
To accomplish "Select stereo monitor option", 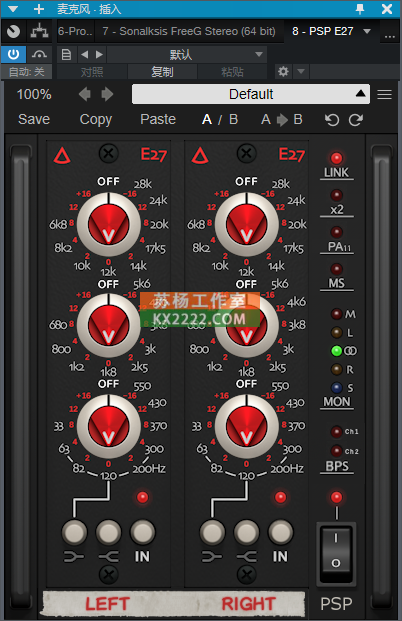I will (x=336, y=351).
